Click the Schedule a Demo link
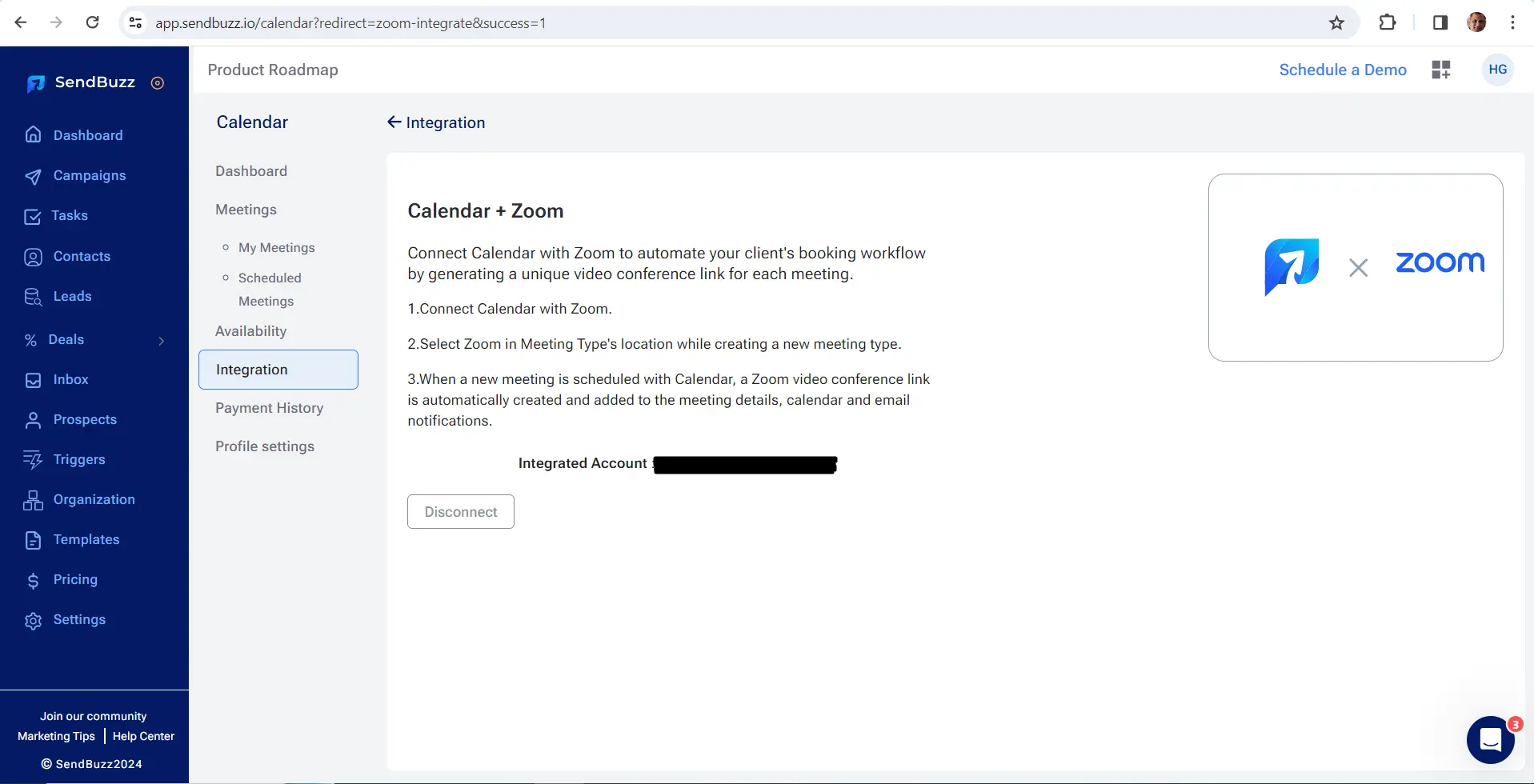This screenshot has width=1534, height=784. pos(1342,70)
